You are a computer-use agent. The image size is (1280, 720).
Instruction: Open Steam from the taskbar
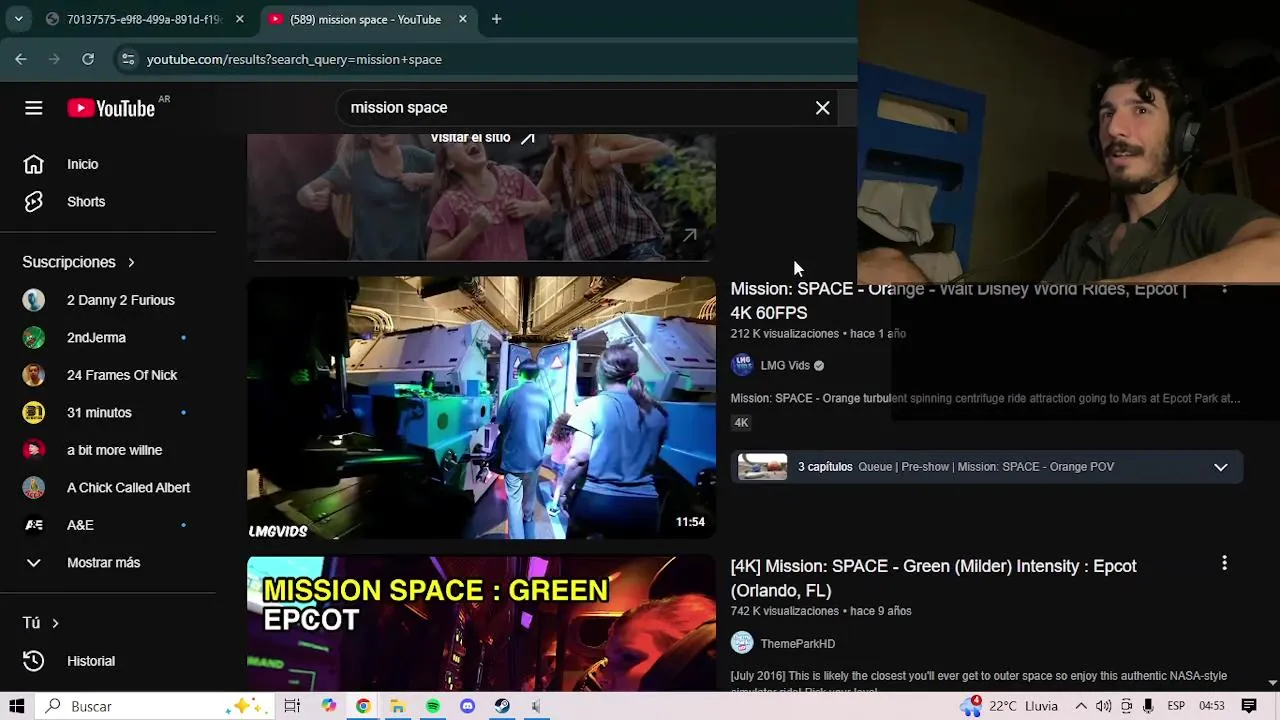point(502,706)
